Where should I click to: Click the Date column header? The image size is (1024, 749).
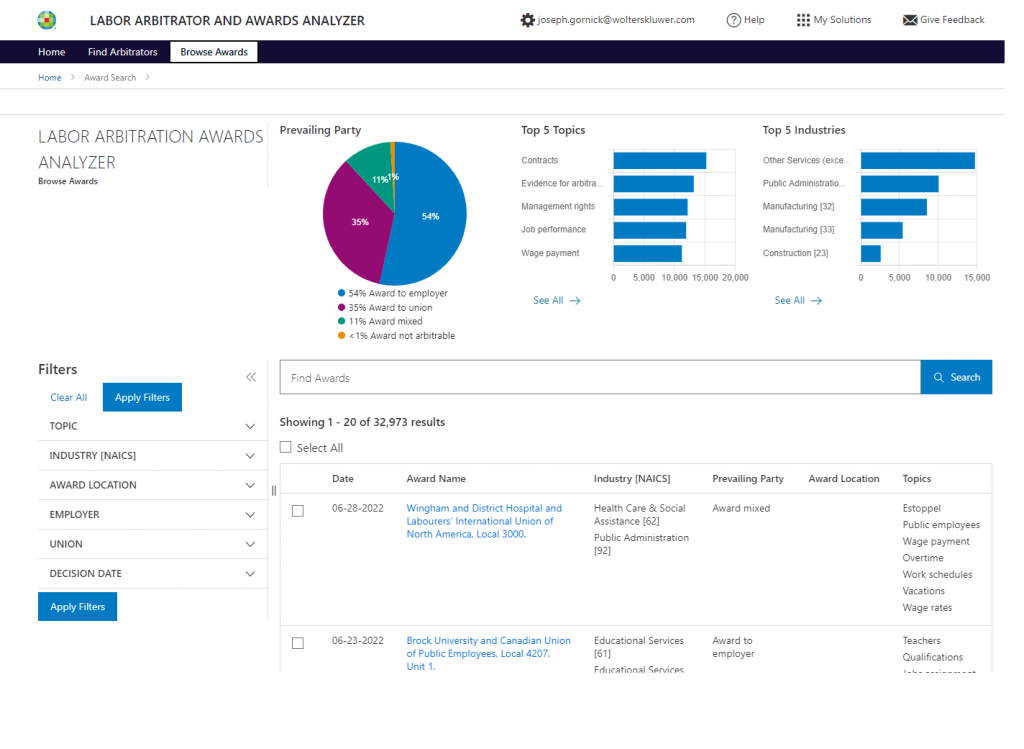point(343,479)
